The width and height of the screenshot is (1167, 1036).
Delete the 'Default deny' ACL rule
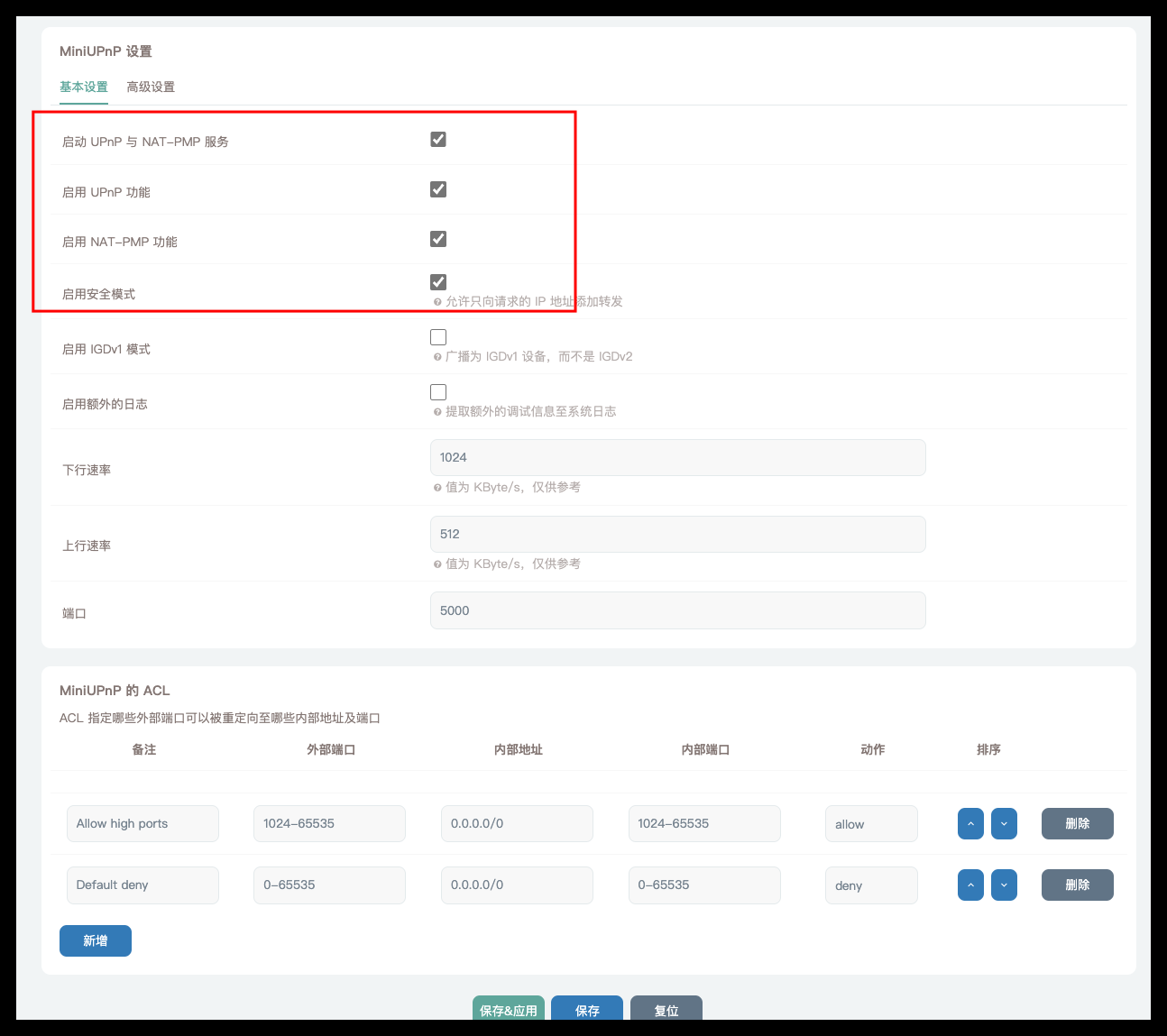(x=1077, y=885)
